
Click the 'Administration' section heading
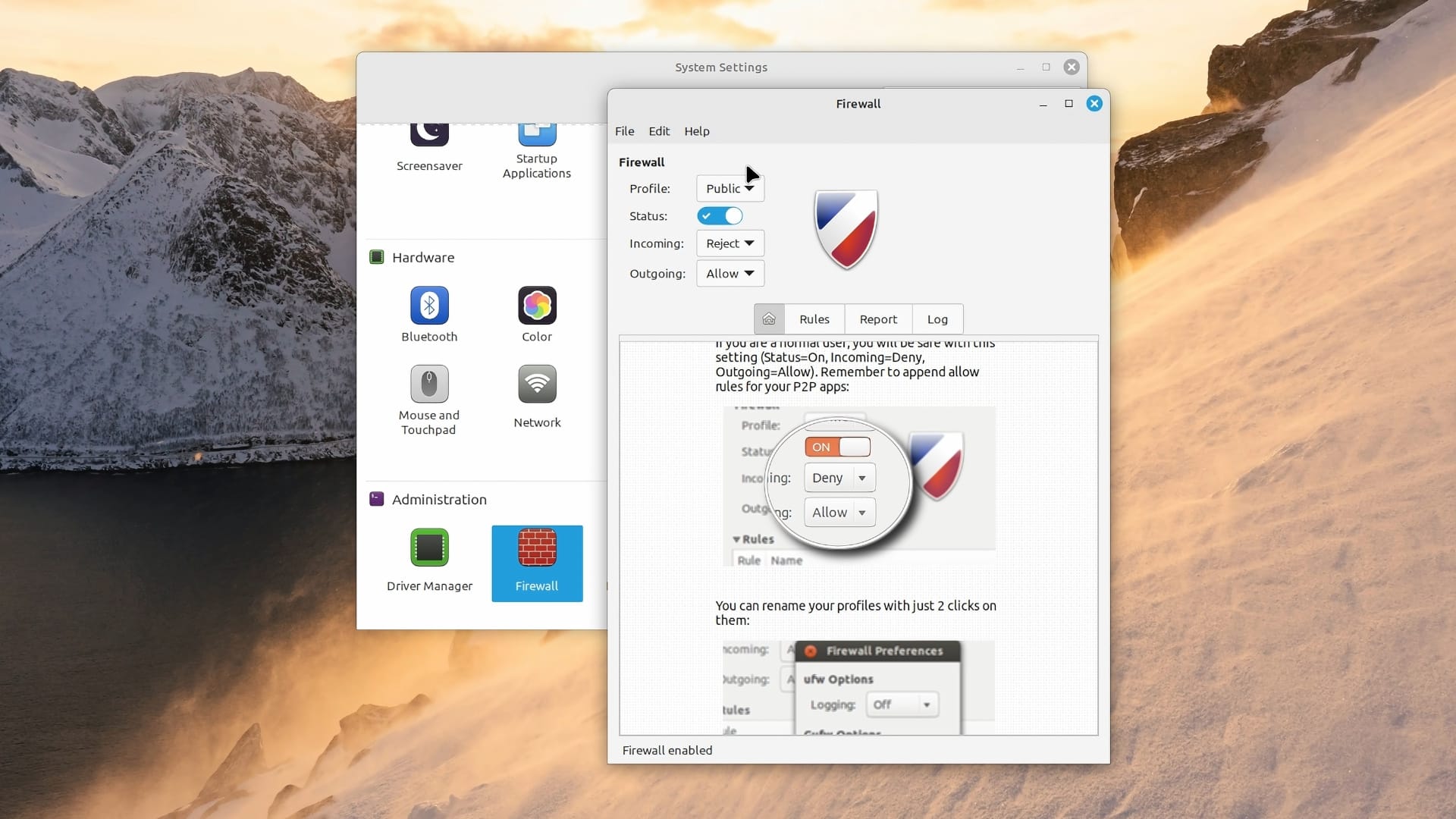coord(439,499)
